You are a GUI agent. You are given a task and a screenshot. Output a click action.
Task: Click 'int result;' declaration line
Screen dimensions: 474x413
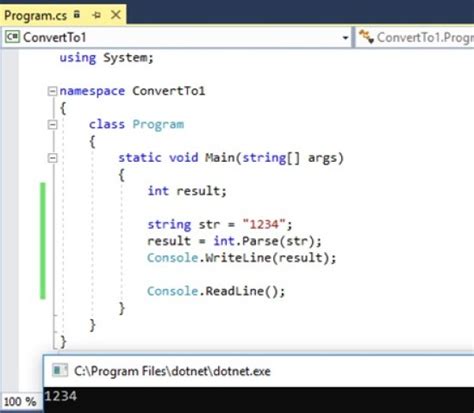[187, 191]
